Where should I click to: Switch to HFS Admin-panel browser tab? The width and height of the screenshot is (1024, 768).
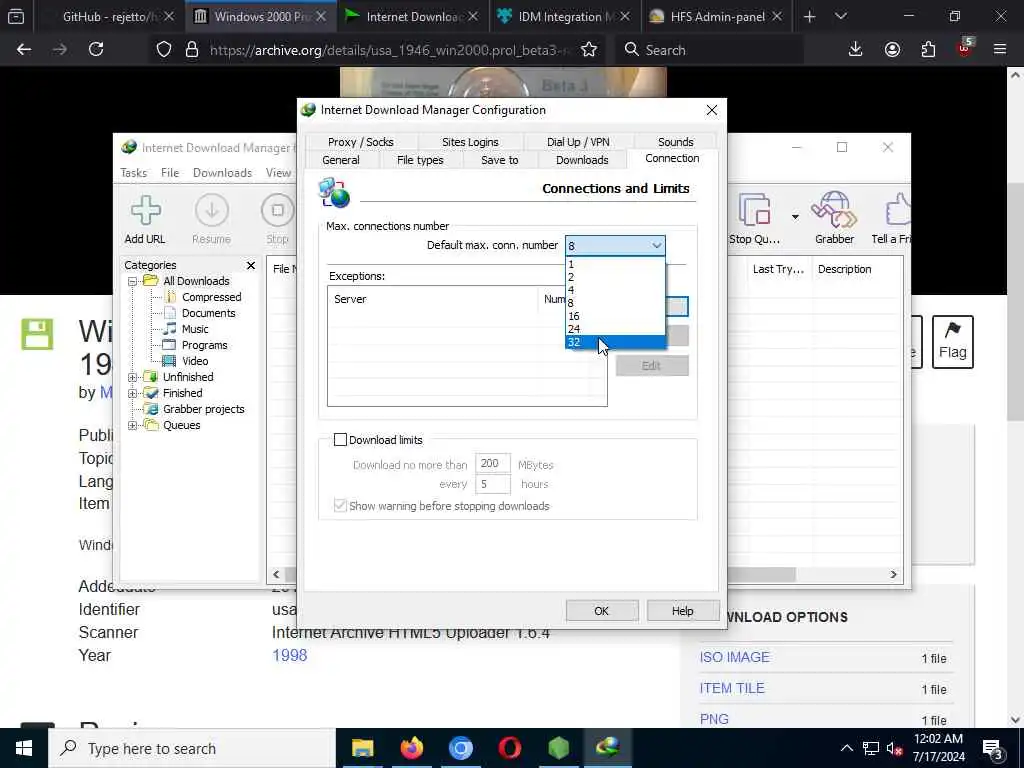pyautogui.click(x=718, y=17)
